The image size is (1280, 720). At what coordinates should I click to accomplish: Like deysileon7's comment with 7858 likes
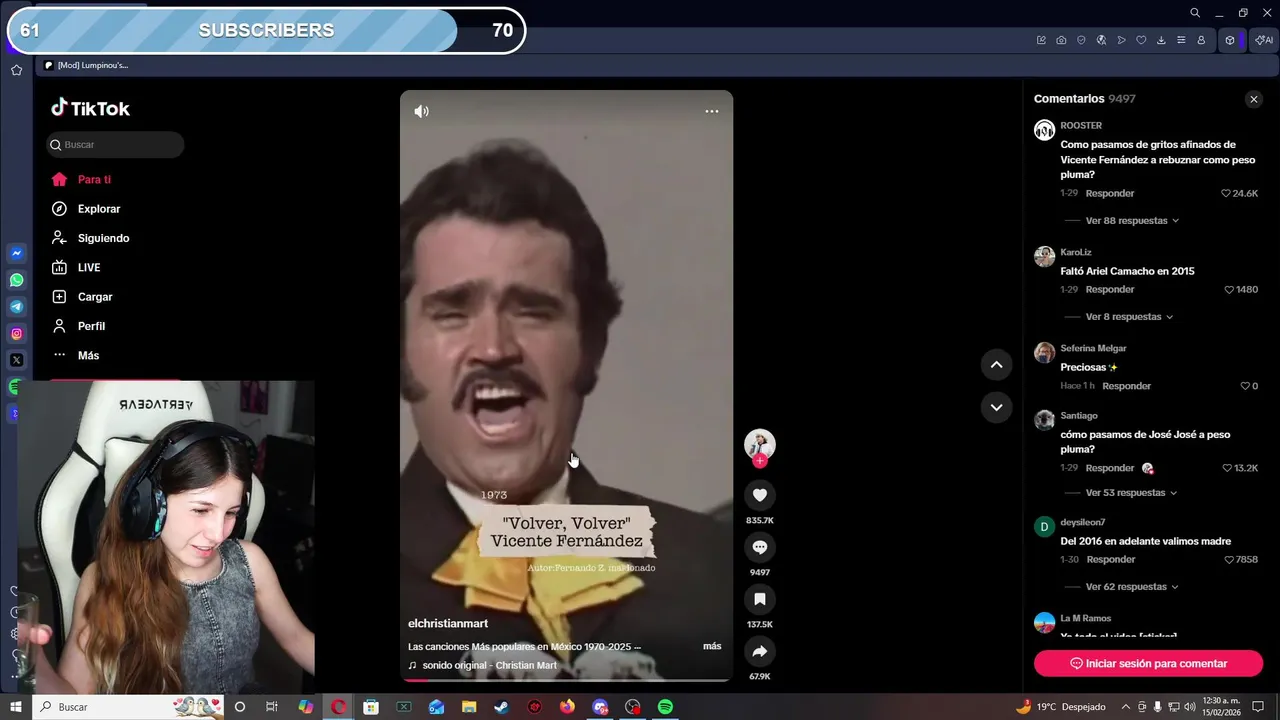1229,559
